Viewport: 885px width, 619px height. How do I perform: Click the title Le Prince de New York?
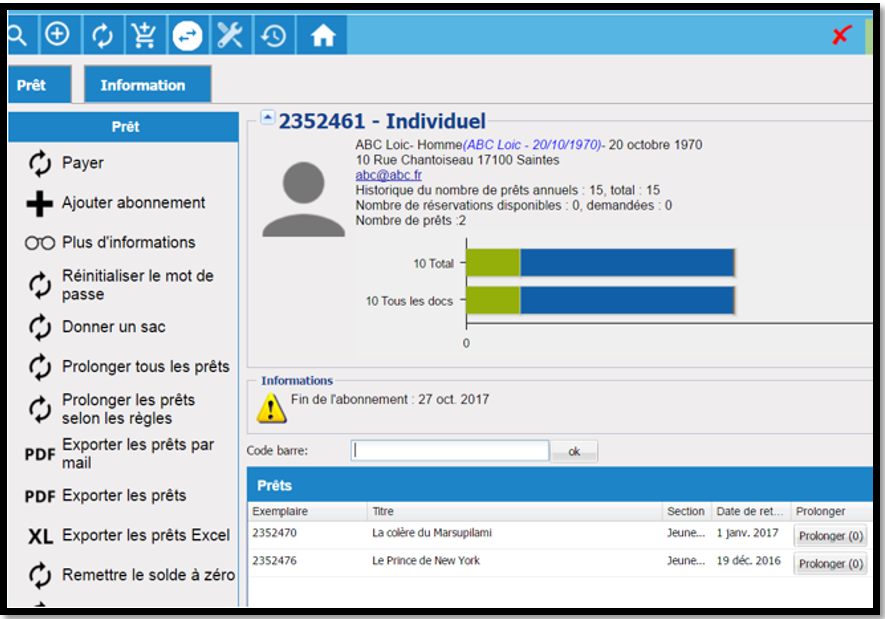pos(426,560)
